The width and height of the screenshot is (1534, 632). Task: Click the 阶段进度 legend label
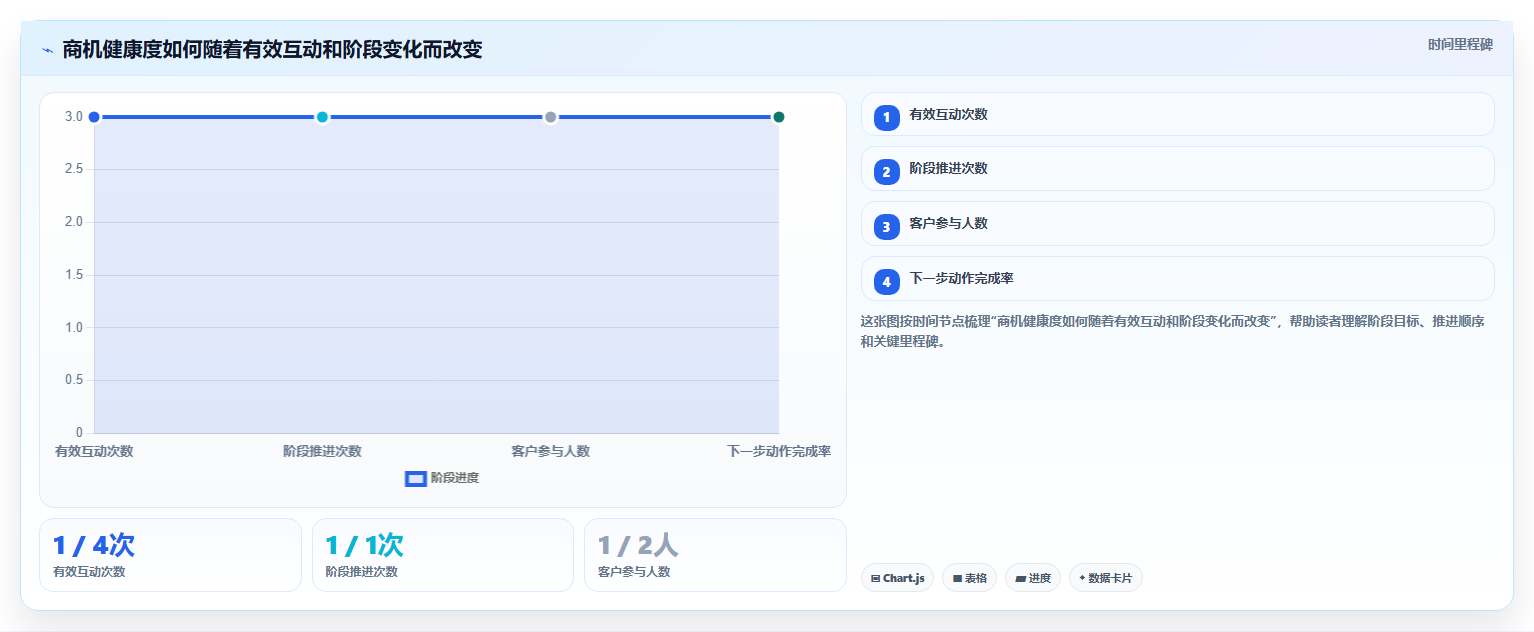pos(455,478)
